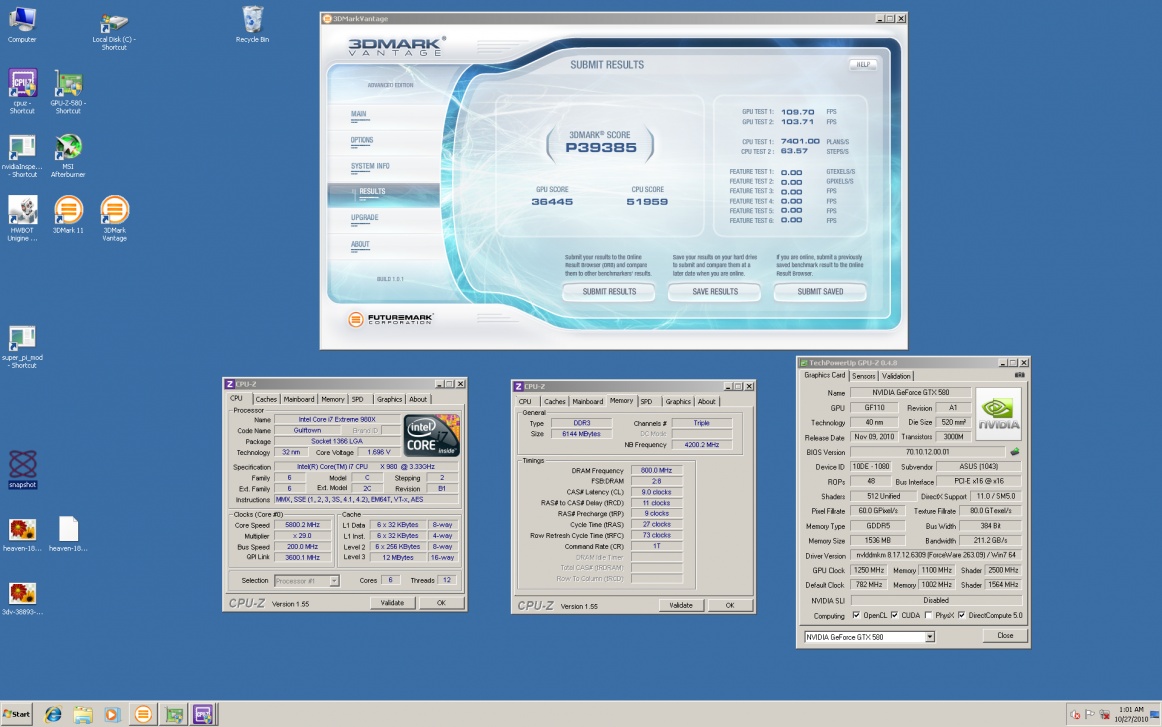Select System Info in the 3DMark sidebar
The width and height of the screenshot is (1162, 727).
coord(370,166)
